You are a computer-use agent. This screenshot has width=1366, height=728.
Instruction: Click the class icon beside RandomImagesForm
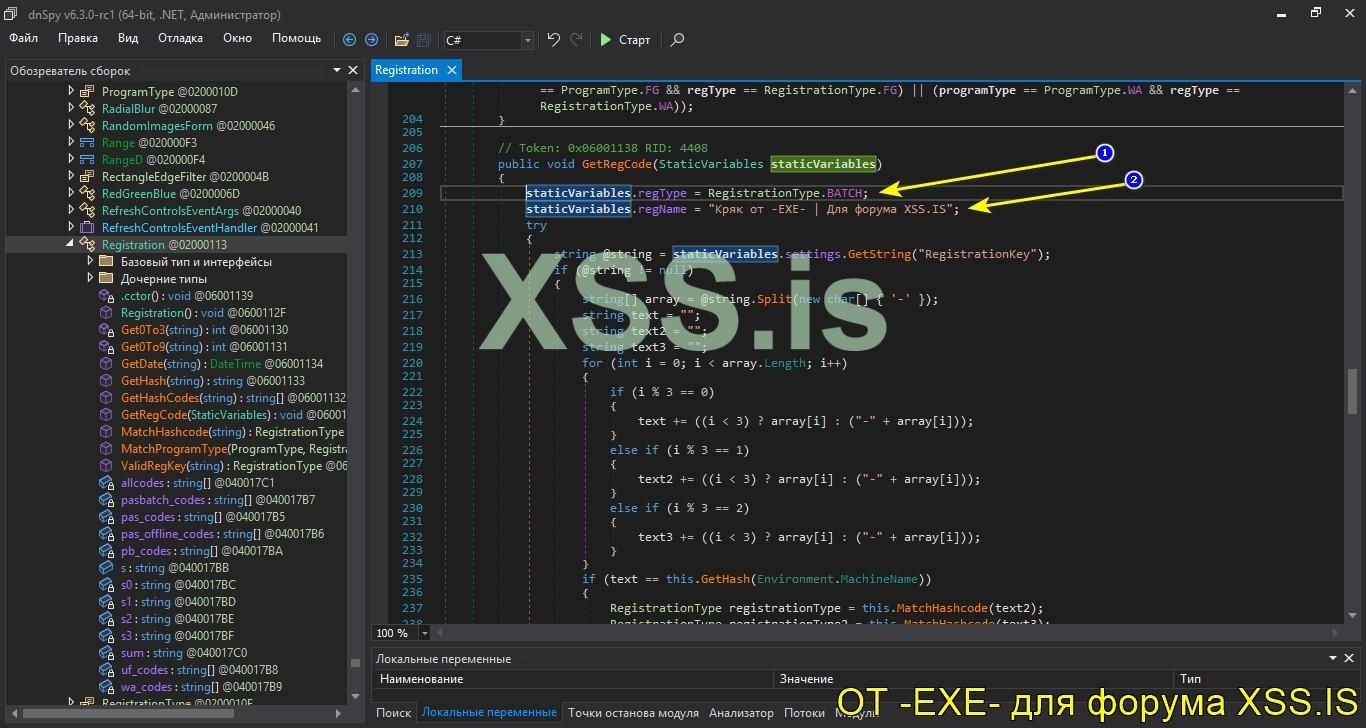(87, 126)
